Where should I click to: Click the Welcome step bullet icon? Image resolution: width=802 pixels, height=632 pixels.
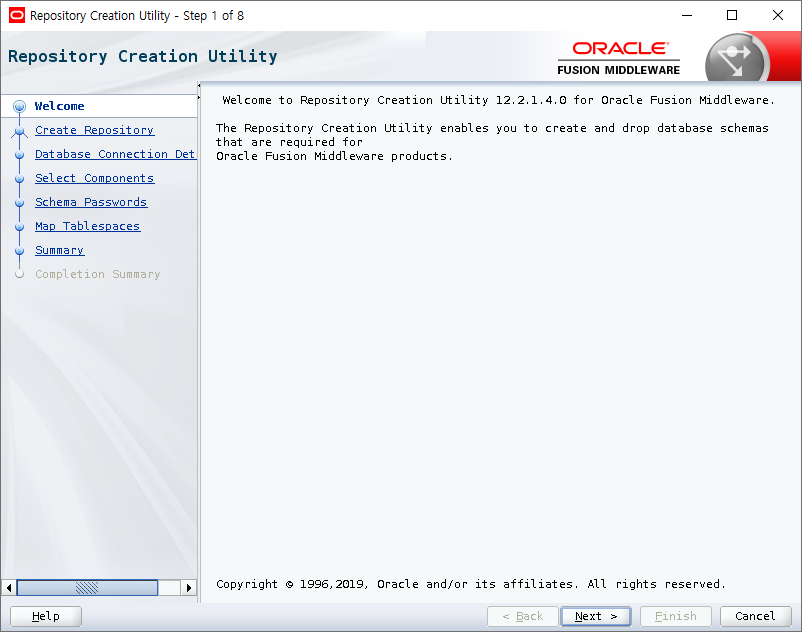point(19,106)
